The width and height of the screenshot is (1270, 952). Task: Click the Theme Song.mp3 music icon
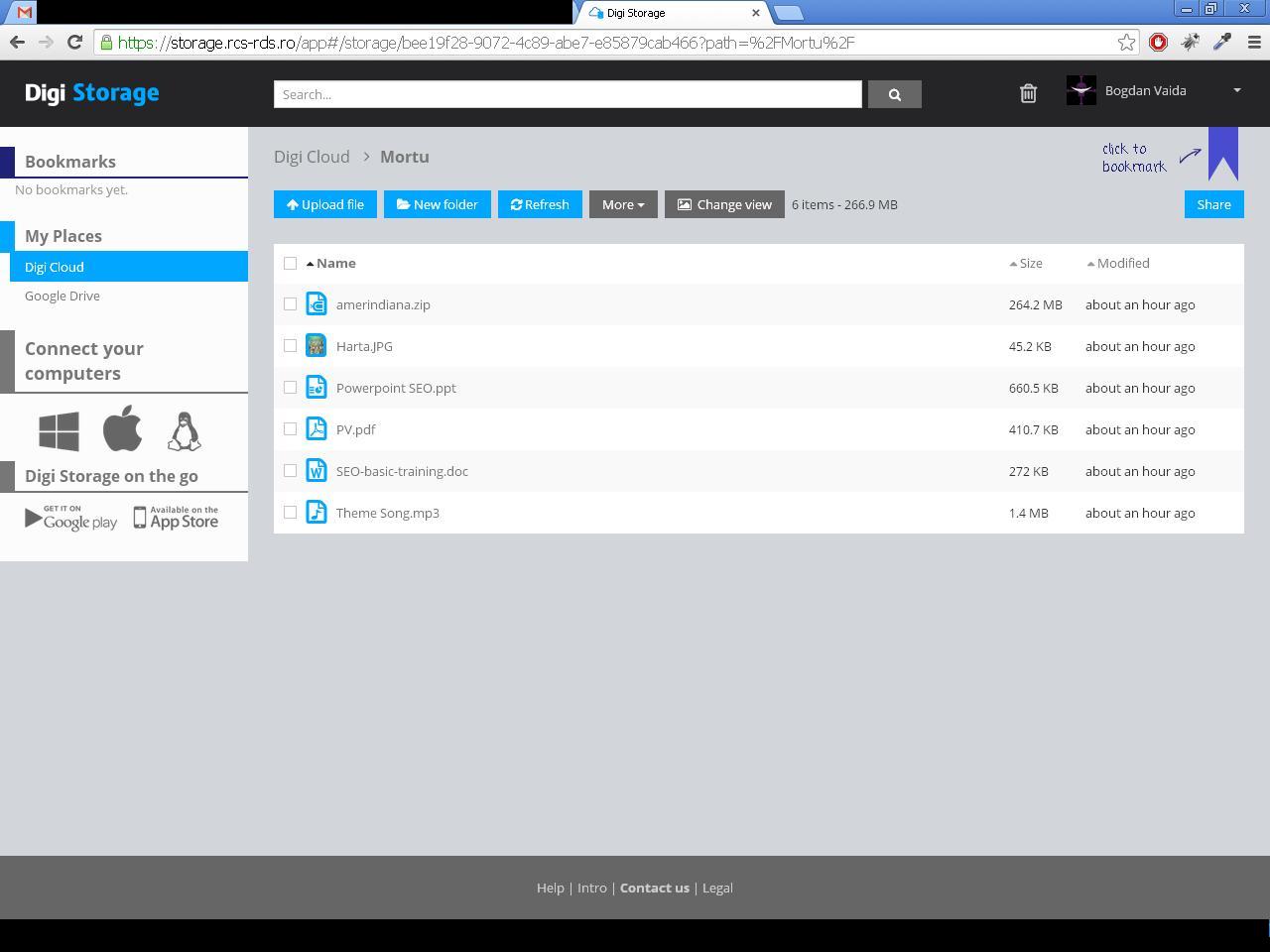pos(317,512)
